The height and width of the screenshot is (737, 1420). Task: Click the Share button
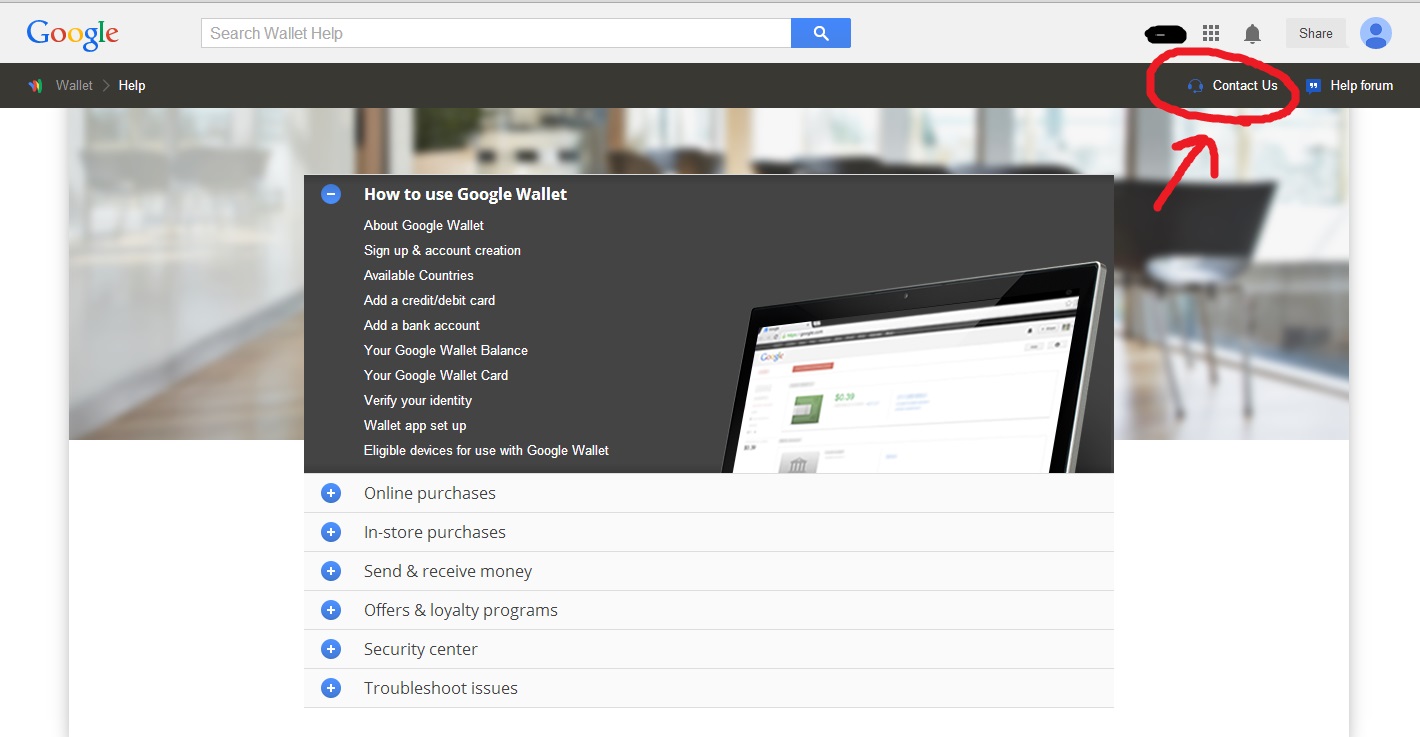tap(1316, 33)
